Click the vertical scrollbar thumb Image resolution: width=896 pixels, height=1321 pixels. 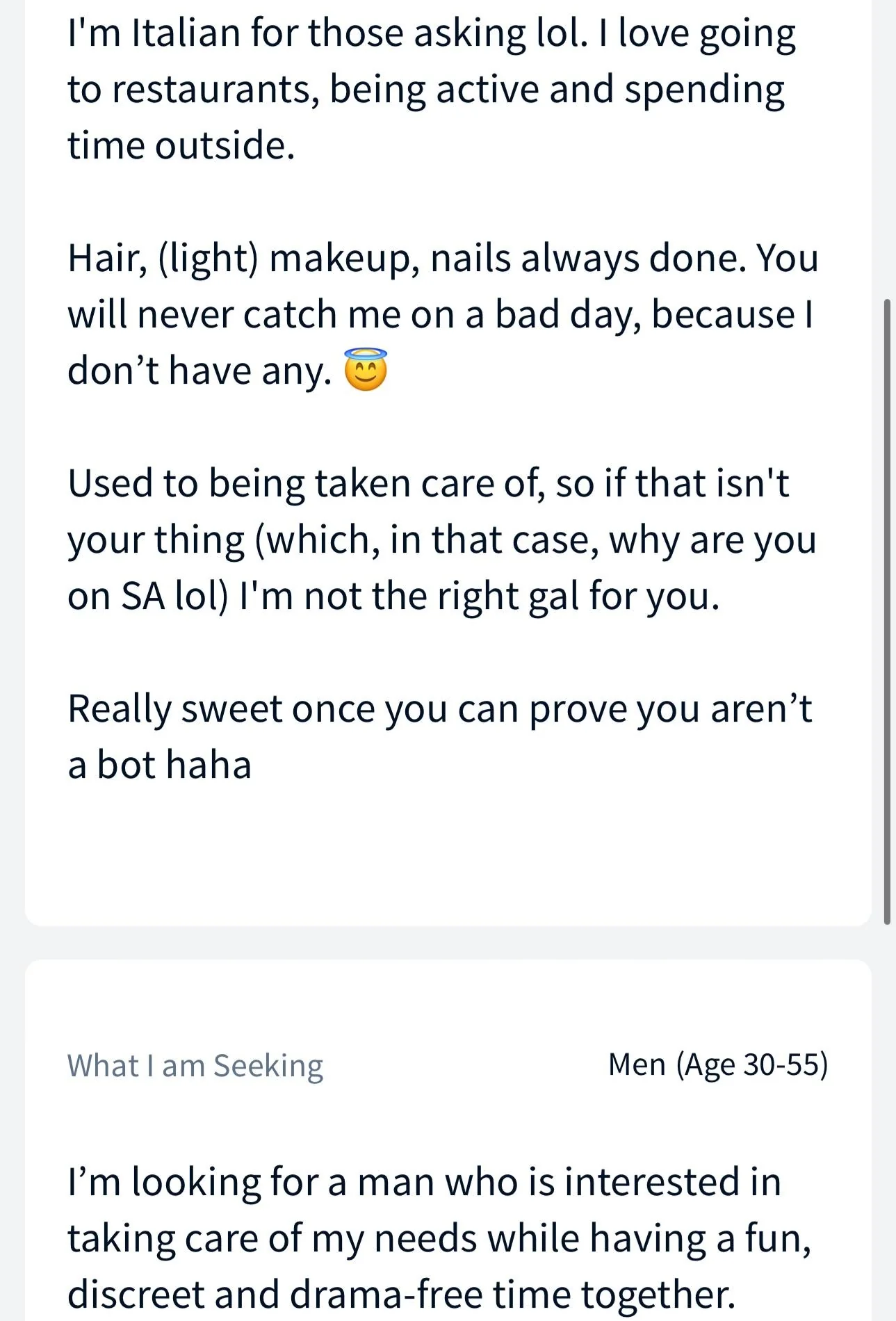coord(887,612)
